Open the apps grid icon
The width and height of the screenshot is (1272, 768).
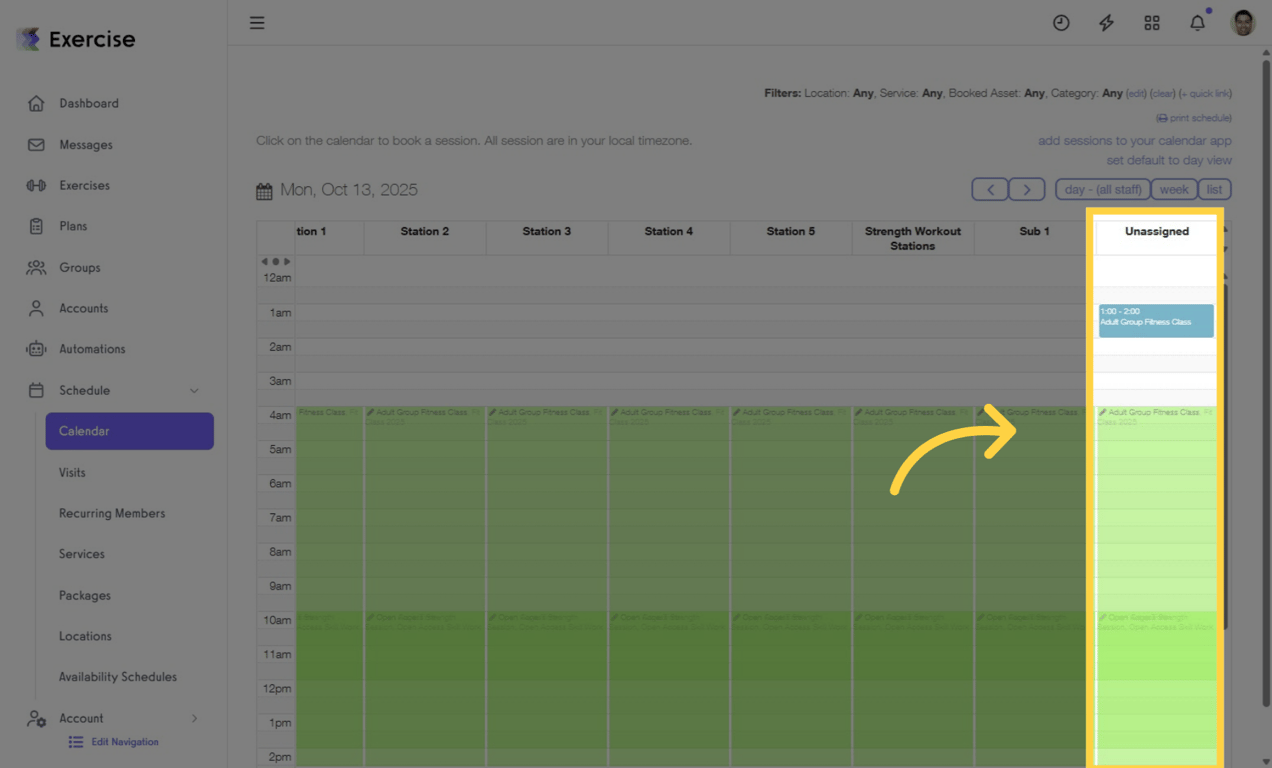click(1151, 22)
